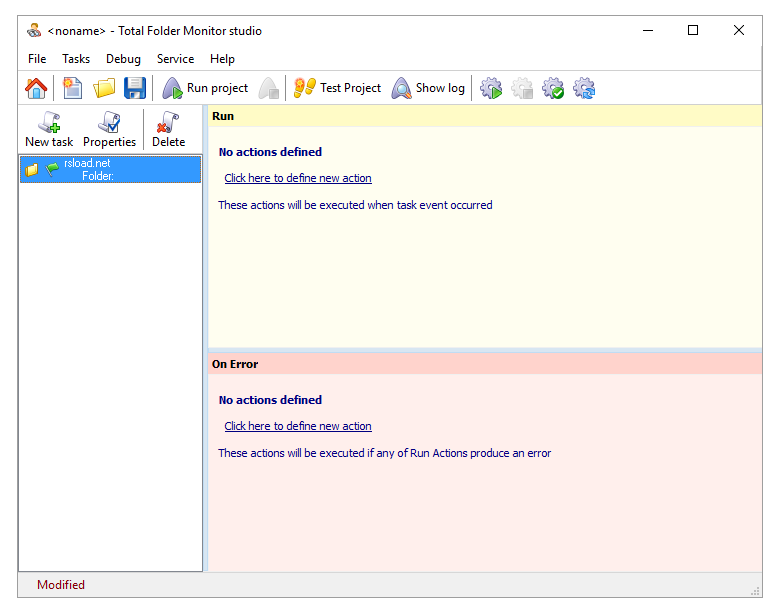Click the greyed-out stop project icon
The height and width of the screenshot is (613, 774).
(269, 88)
